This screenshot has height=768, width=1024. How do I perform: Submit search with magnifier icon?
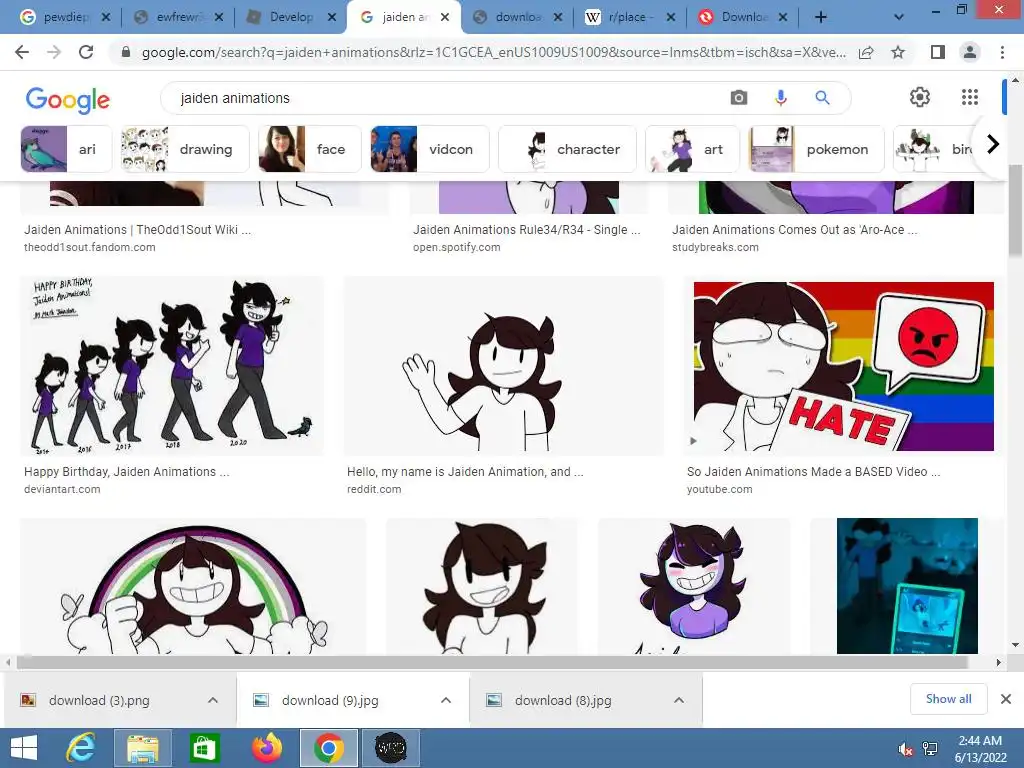pos(822,98)
